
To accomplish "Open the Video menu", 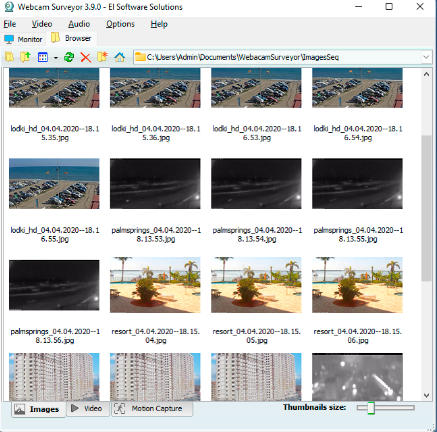I will pos(42,24).
